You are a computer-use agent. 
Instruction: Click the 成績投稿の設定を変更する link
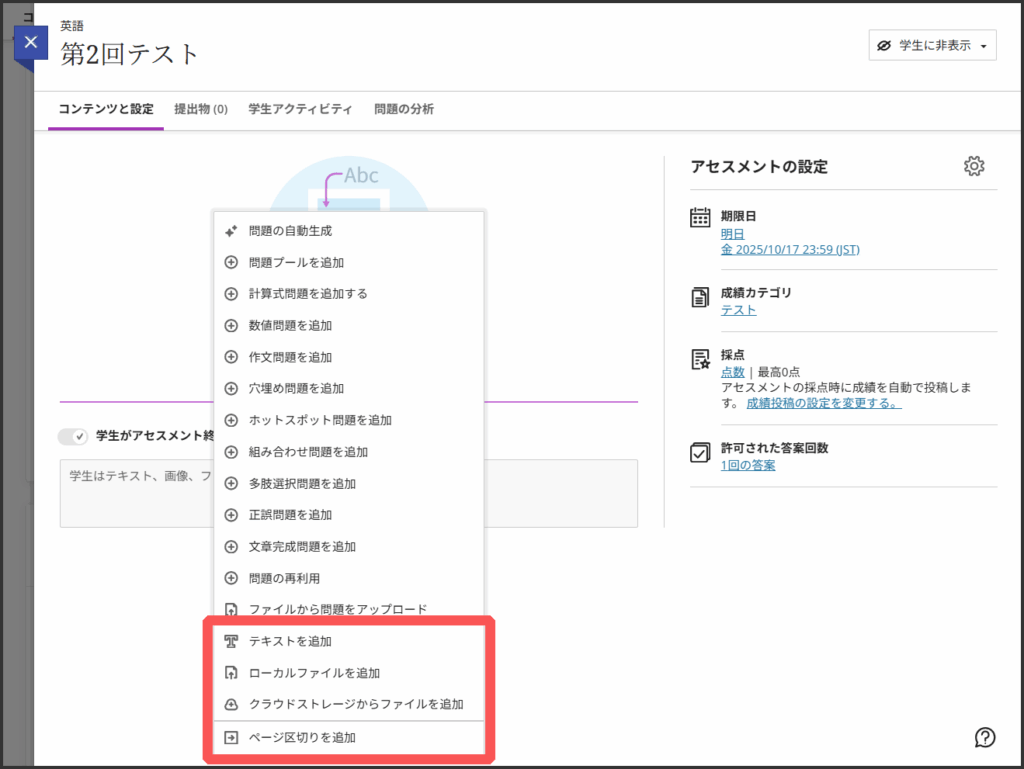pyautogui.click(x=823, y=403)
